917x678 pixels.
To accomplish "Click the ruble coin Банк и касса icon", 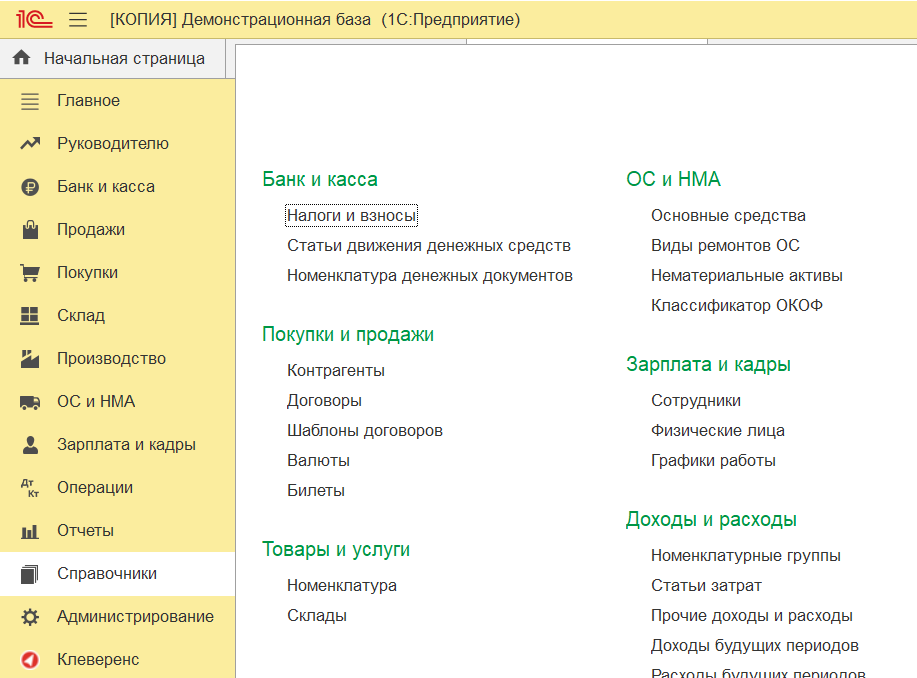I will (x=30, y=187).
